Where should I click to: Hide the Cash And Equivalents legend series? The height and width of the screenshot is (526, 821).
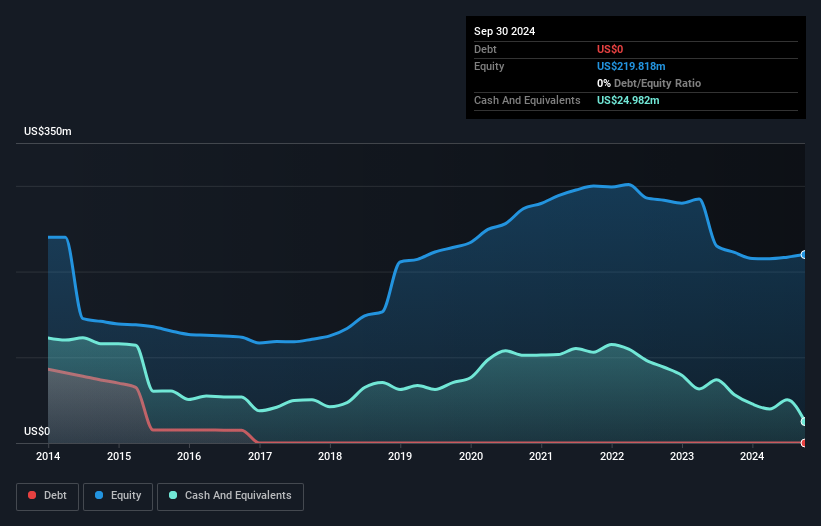tap(230, 495)
